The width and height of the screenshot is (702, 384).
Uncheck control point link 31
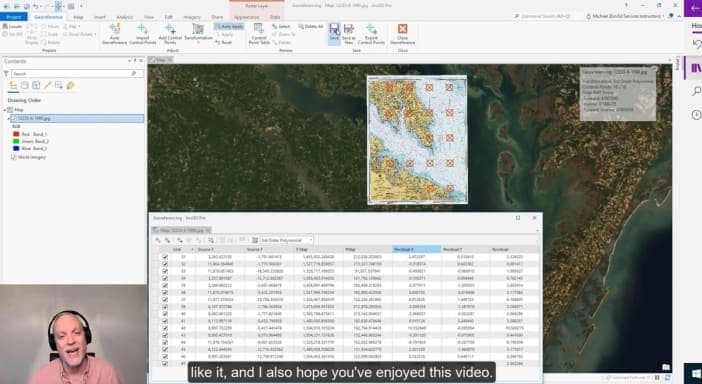pos(165,257)
